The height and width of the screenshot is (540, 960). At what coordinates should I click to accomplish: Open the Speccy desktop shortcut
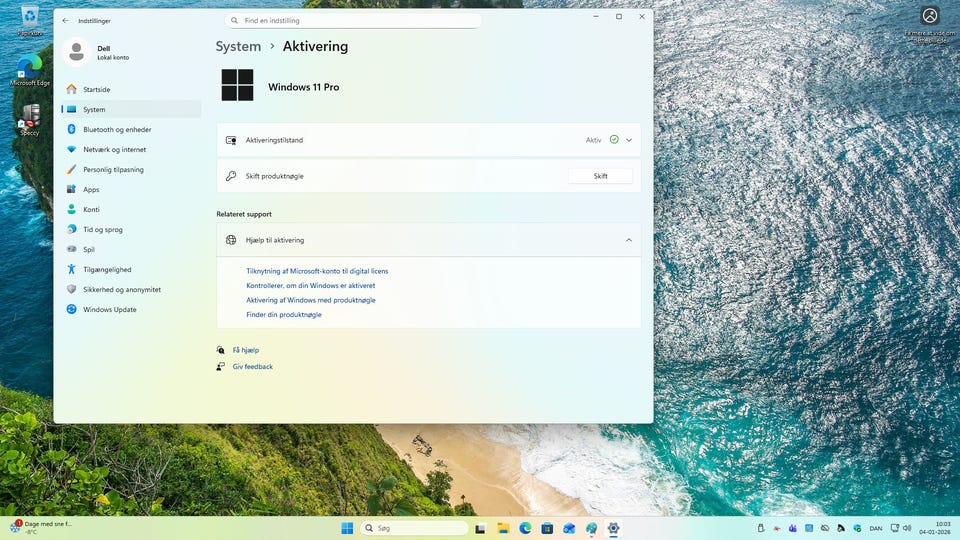pos(30,116)
